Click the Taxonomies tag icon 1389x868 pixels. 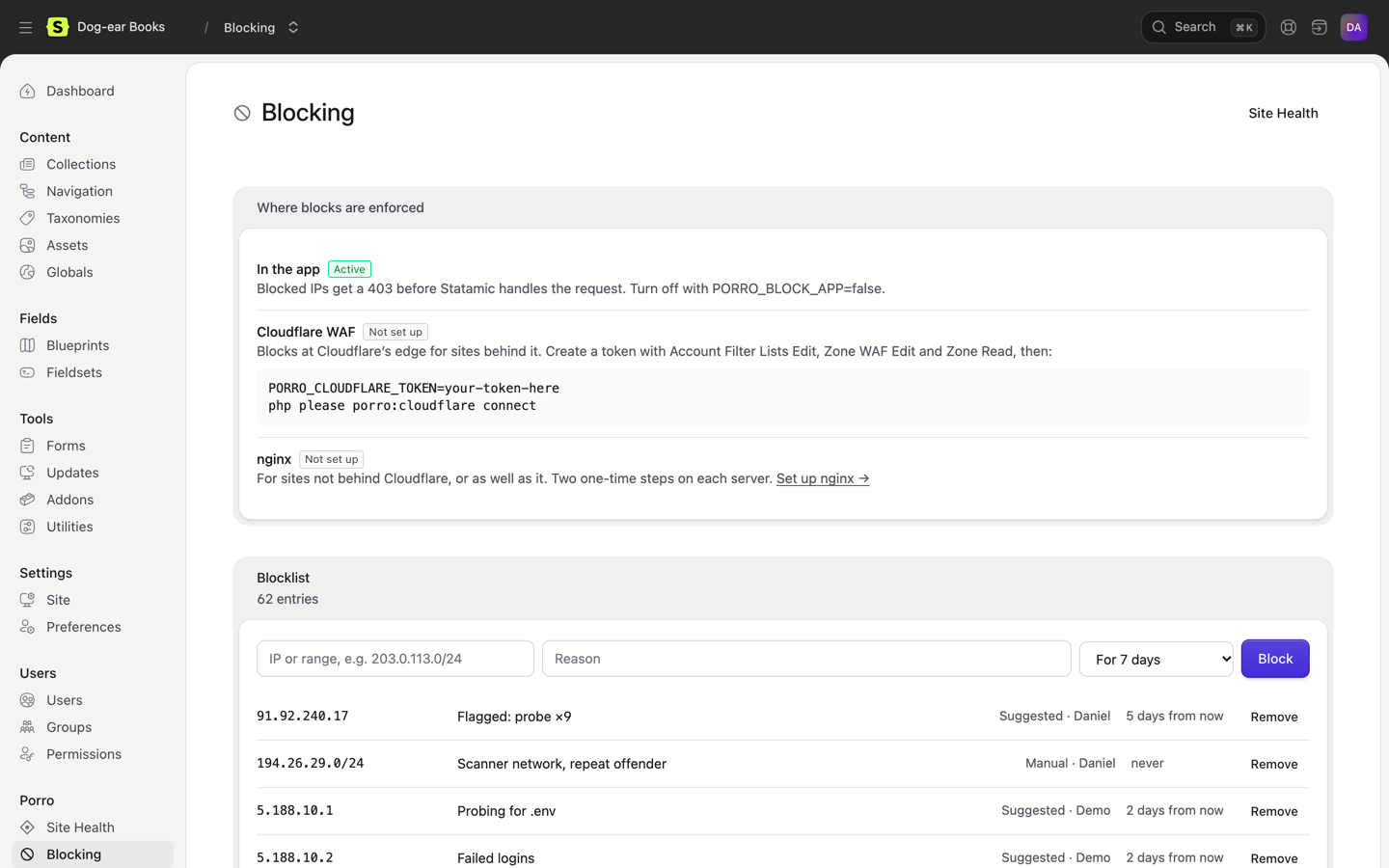pos(27,219)
